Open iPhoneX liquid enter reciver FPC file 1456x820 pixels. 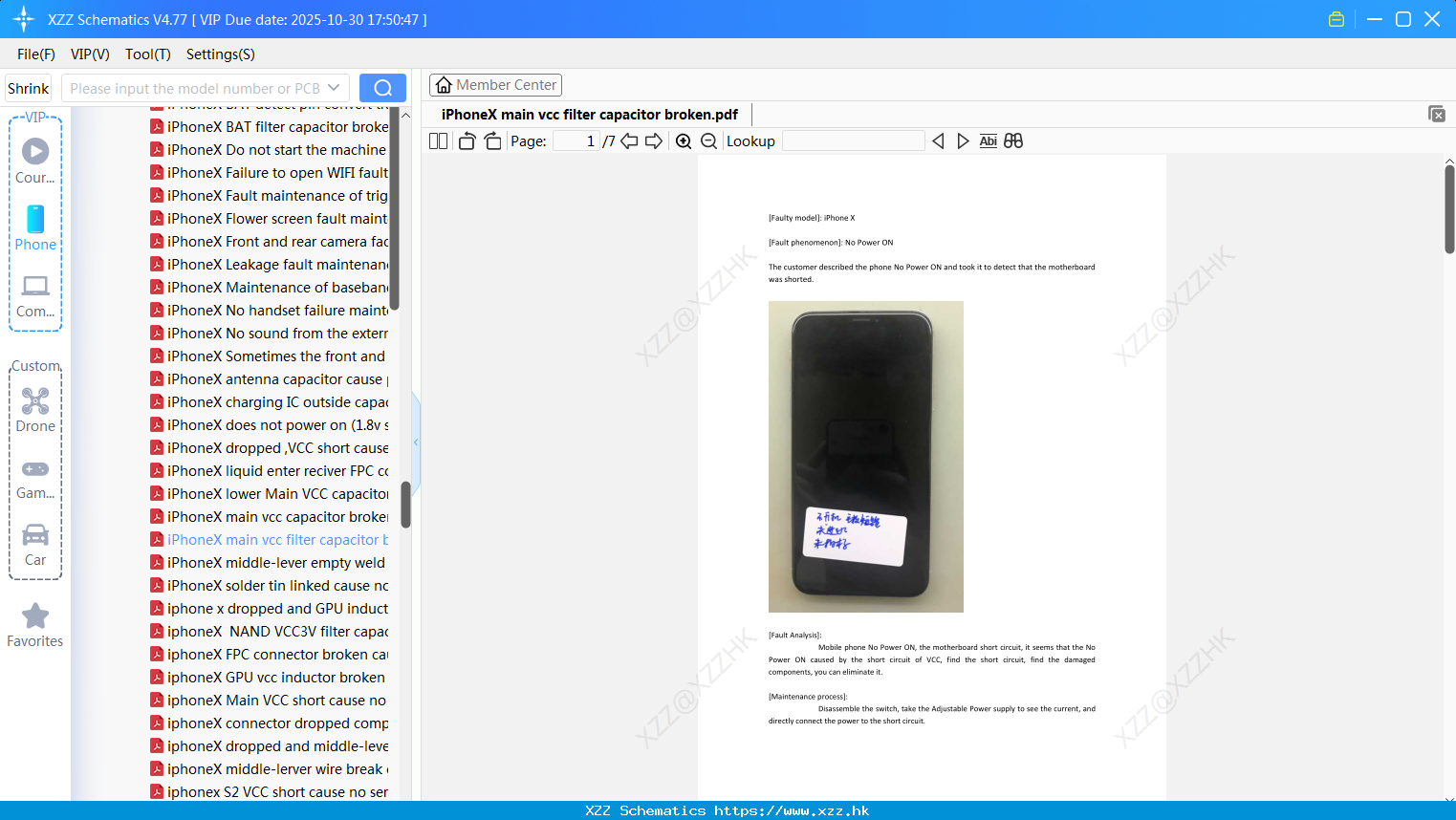tap(270, 470)
